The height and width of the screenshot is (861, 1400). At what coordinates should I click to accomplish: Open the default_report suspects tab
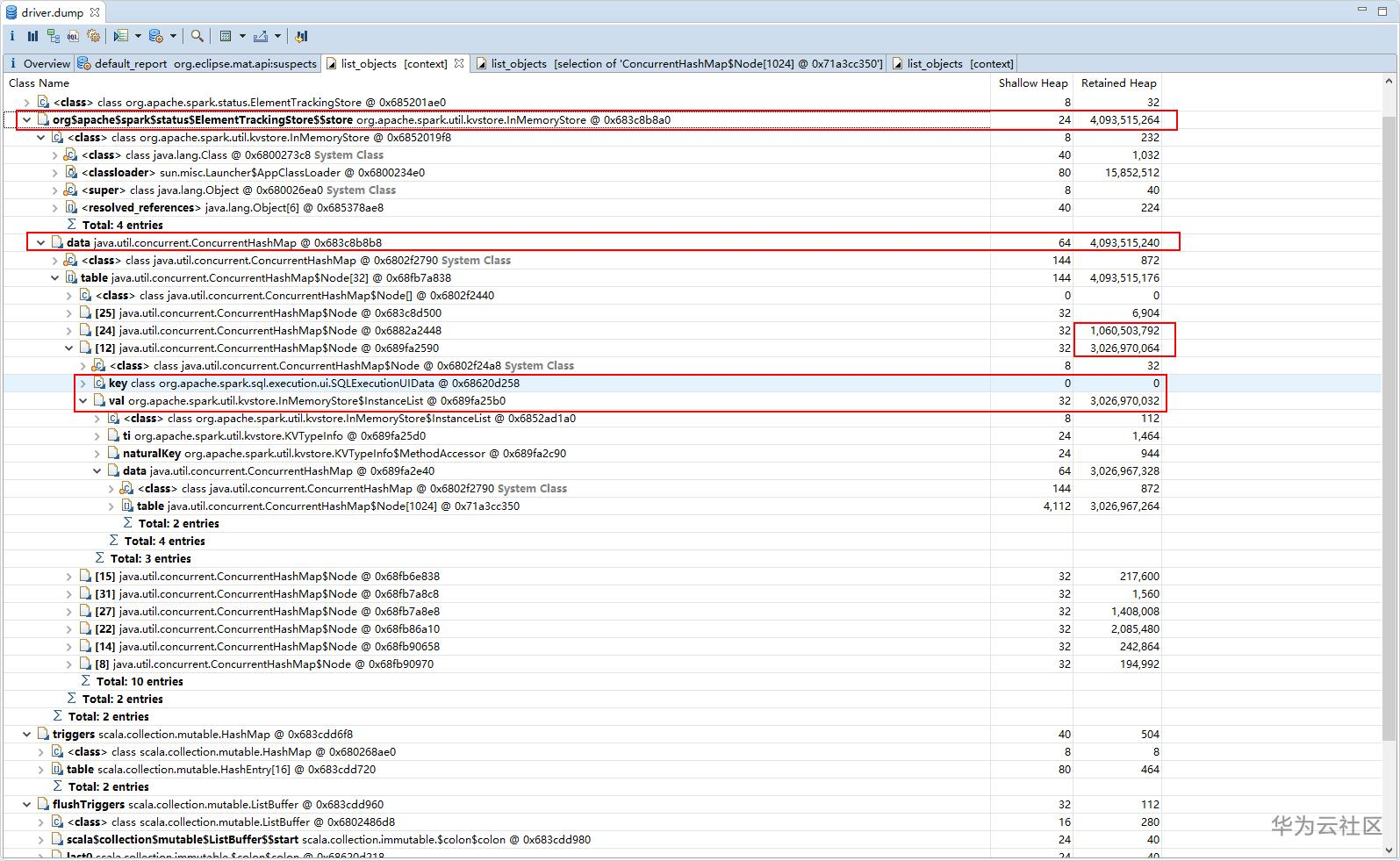197,63
